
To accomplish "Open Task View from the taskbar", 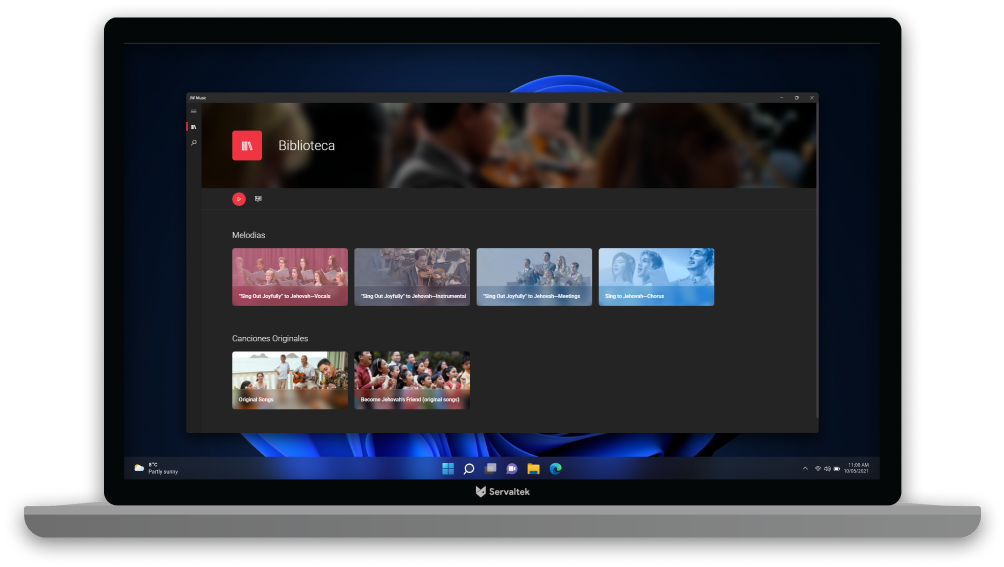I will tap(490, 469).
